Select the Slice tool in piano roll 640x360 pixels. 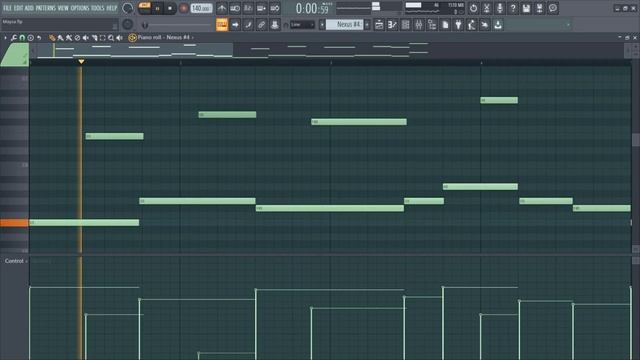[x=94, y=38]
